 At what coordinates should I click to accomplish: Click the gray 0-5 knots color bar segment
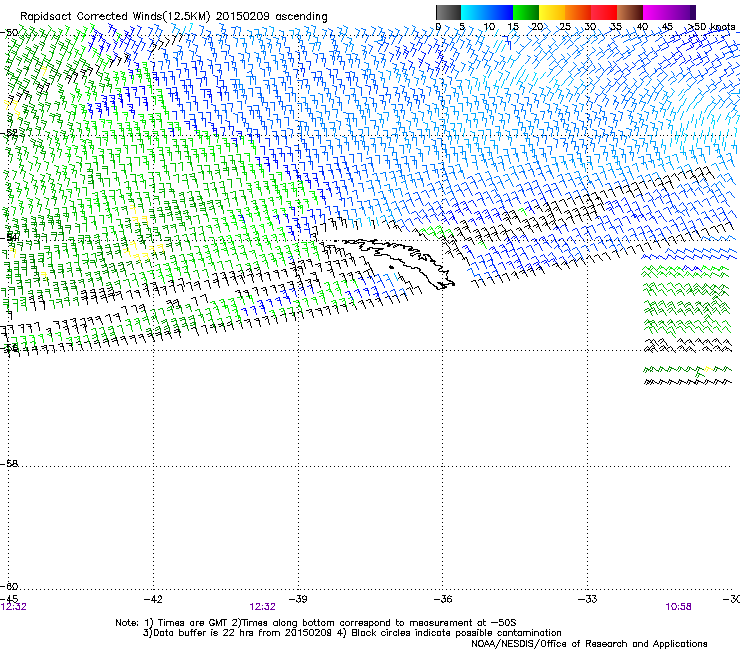(448, 12)
